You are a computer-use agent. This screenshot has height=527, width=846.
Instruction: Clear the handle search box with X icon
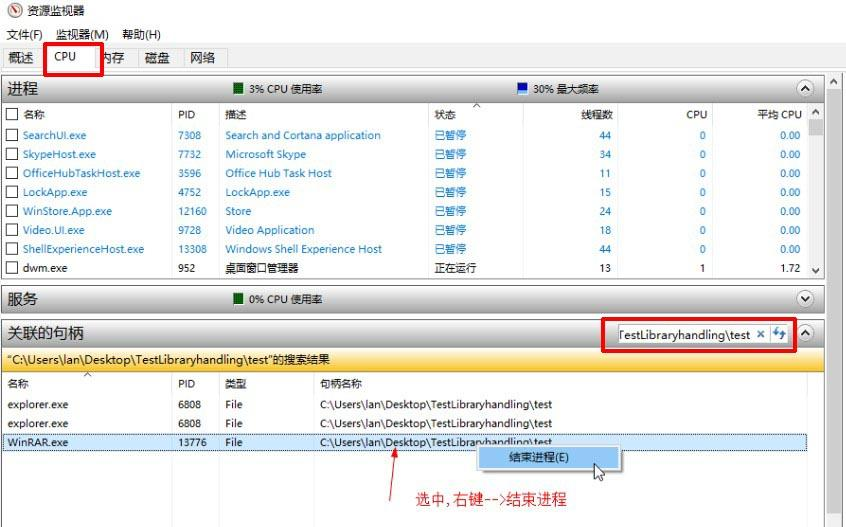tap(761, 334)
